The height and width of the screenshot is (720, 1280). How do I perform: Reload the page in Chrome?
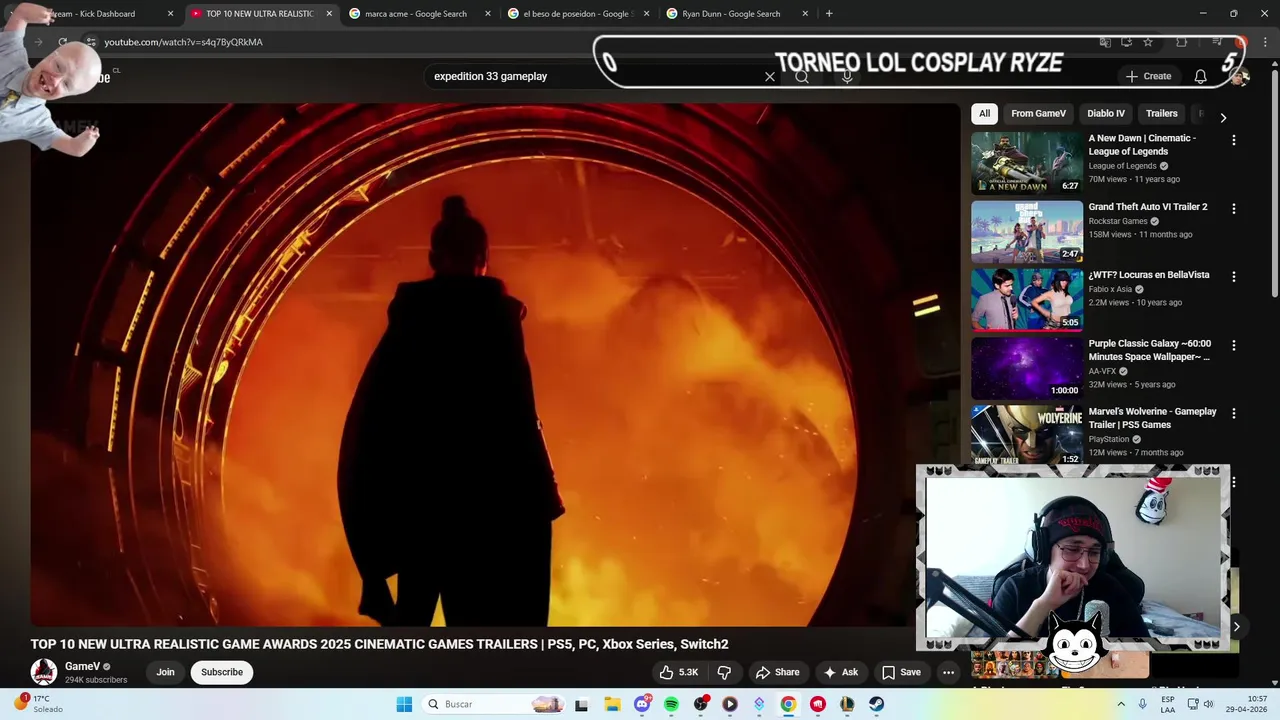point(62,42)
